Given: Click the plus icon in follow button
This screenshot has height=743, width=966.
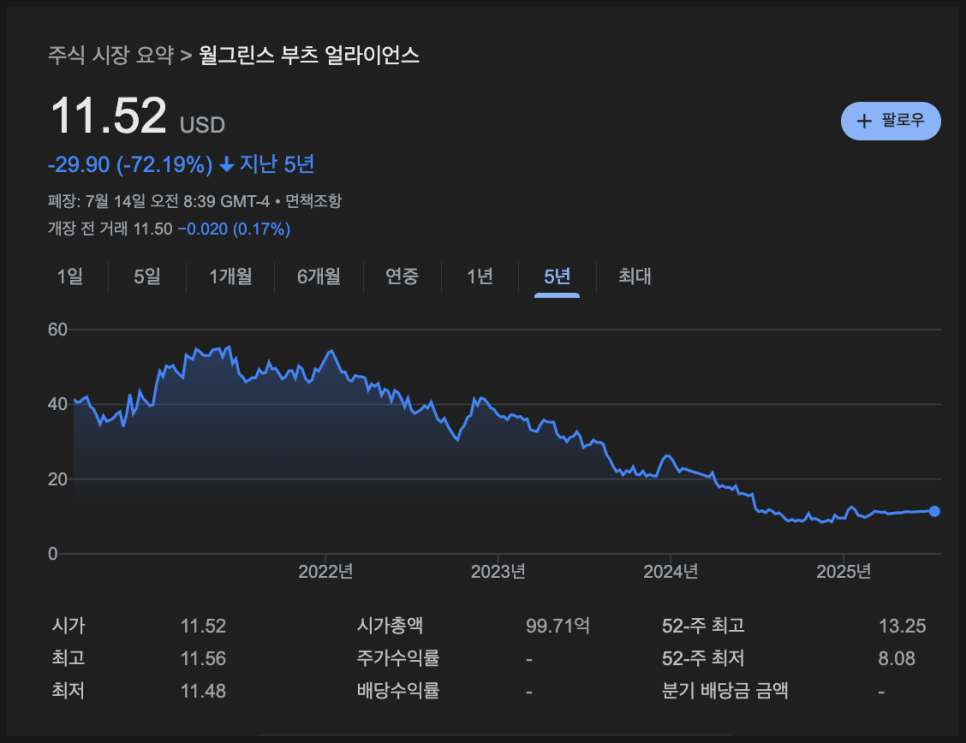Looking at the screenshot, I should [864, 121].
